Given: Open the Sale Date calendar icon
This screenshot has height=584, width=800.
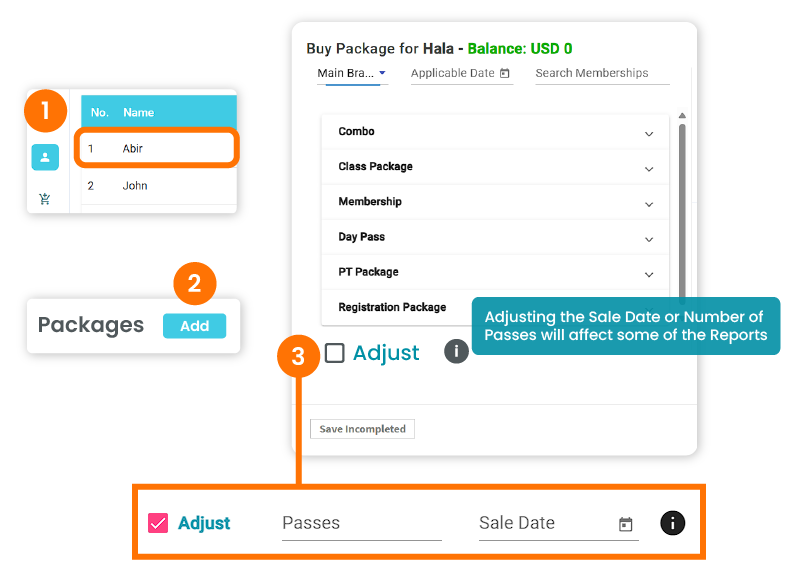Looking at the screenshot, I should (x=626, y=524).
